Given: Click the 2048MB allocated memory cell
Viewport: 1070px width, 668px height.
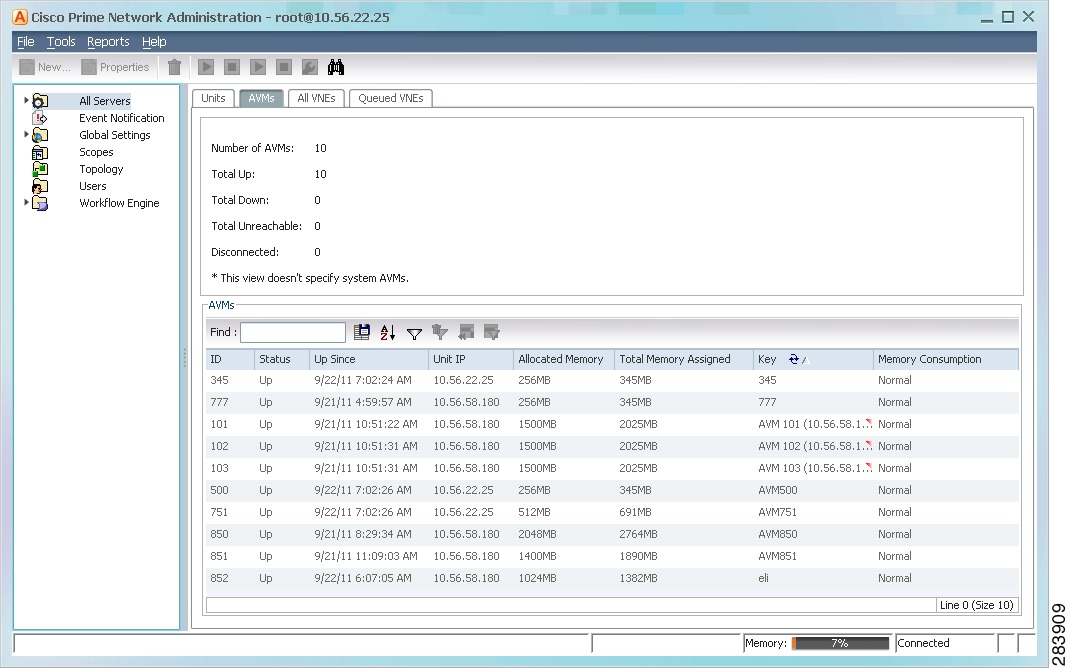Looking at the screenshot, I should [x=564, y=534].
